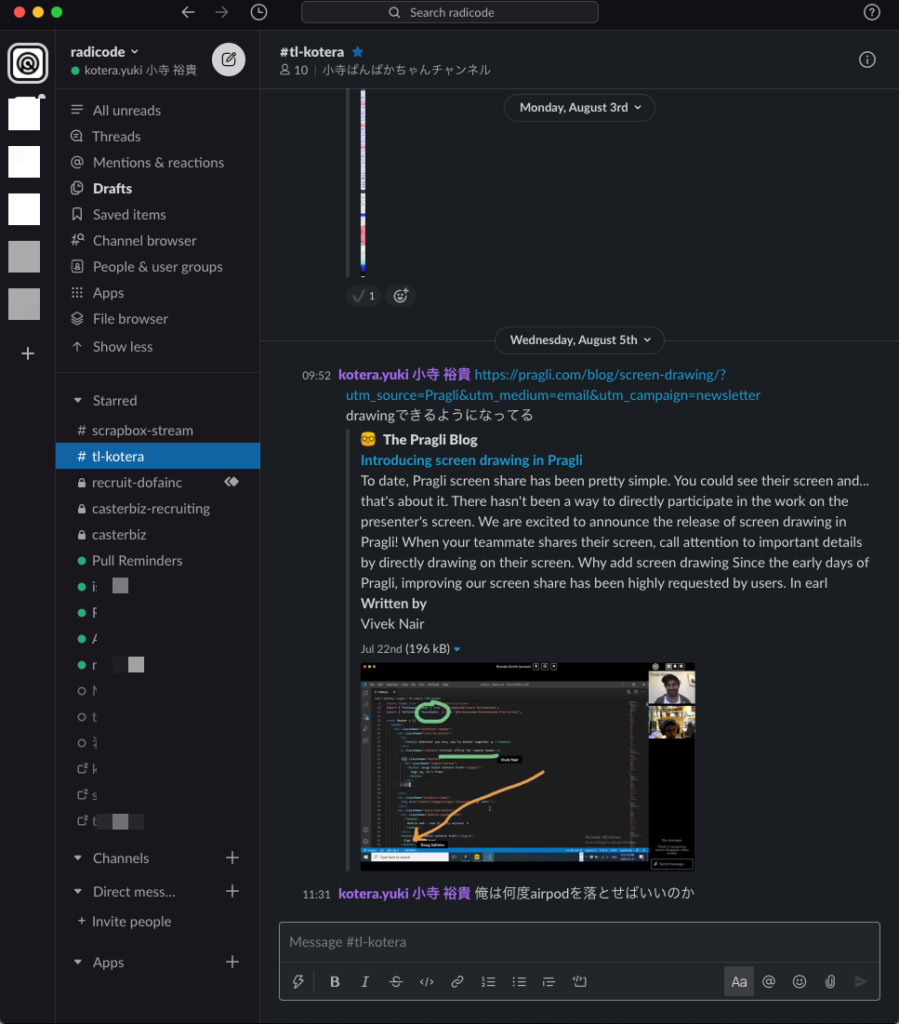Open the tall image attachment thumbnail

[x=363, y=183]
